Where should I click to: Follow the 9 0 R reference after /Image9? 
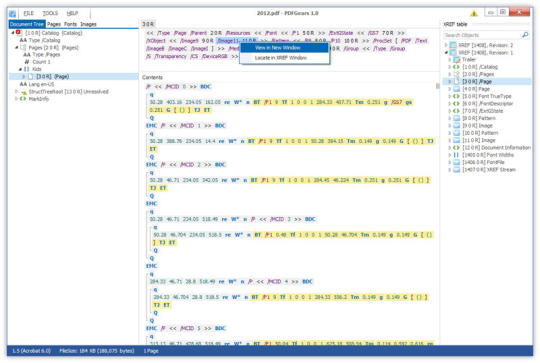[x=207, y=41]
